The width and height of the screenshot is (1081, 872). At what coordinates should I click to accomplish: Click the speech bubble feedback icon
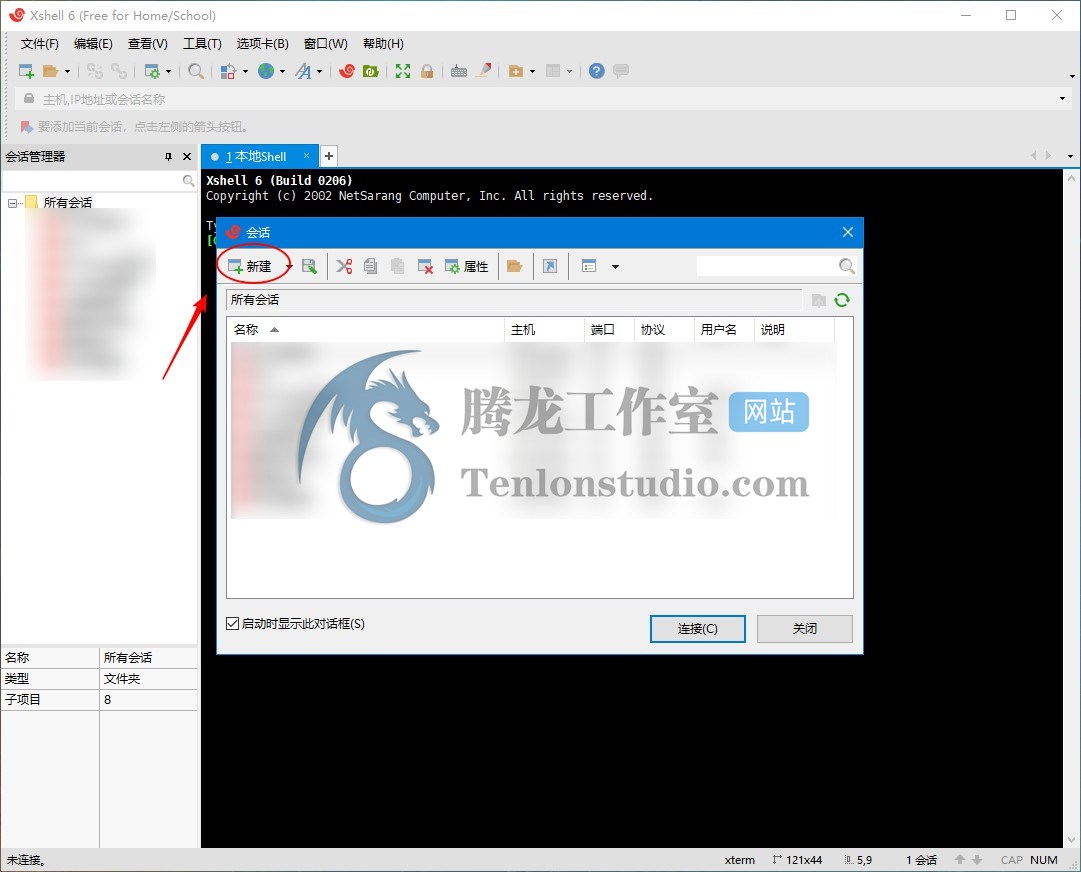pos(621,71)
